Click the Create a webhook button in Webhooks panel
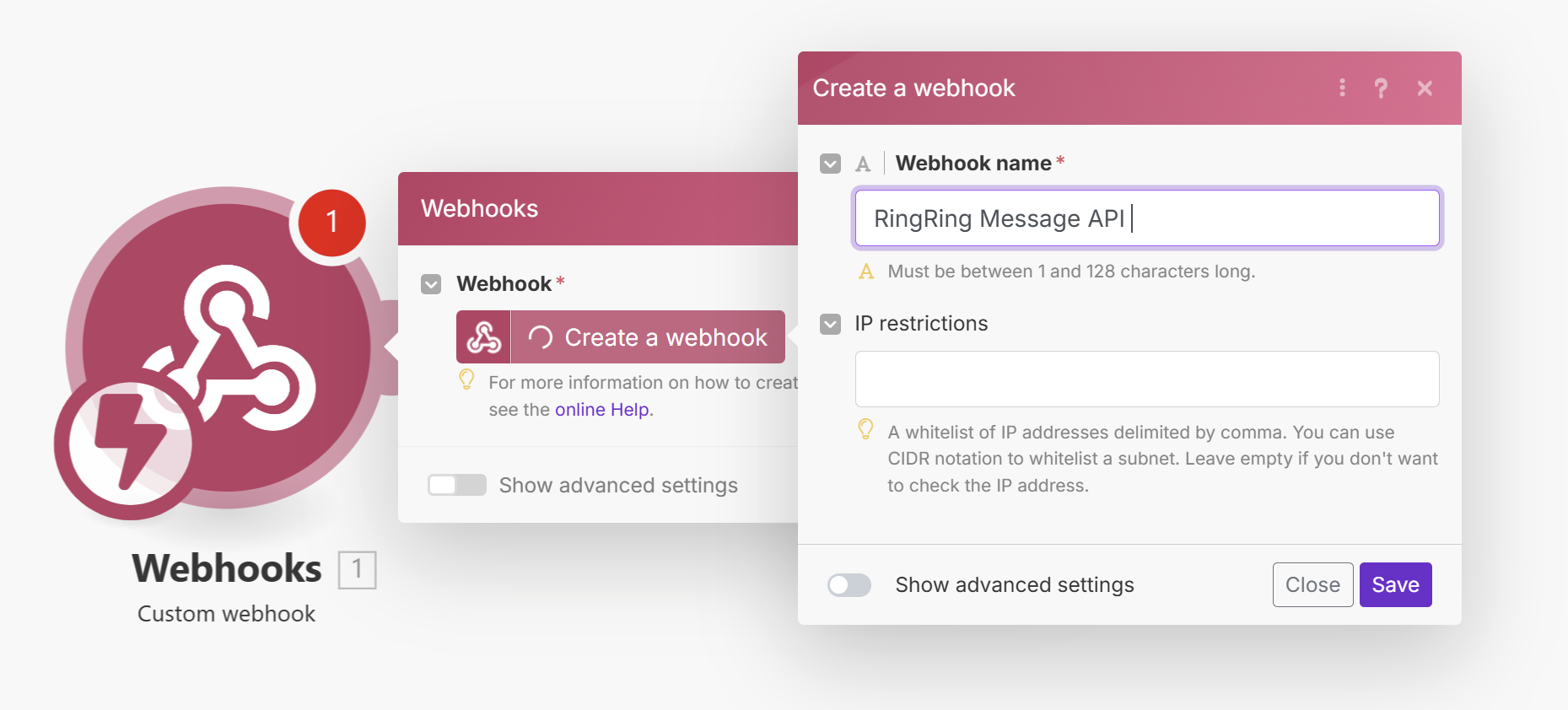 pos(648,337)
